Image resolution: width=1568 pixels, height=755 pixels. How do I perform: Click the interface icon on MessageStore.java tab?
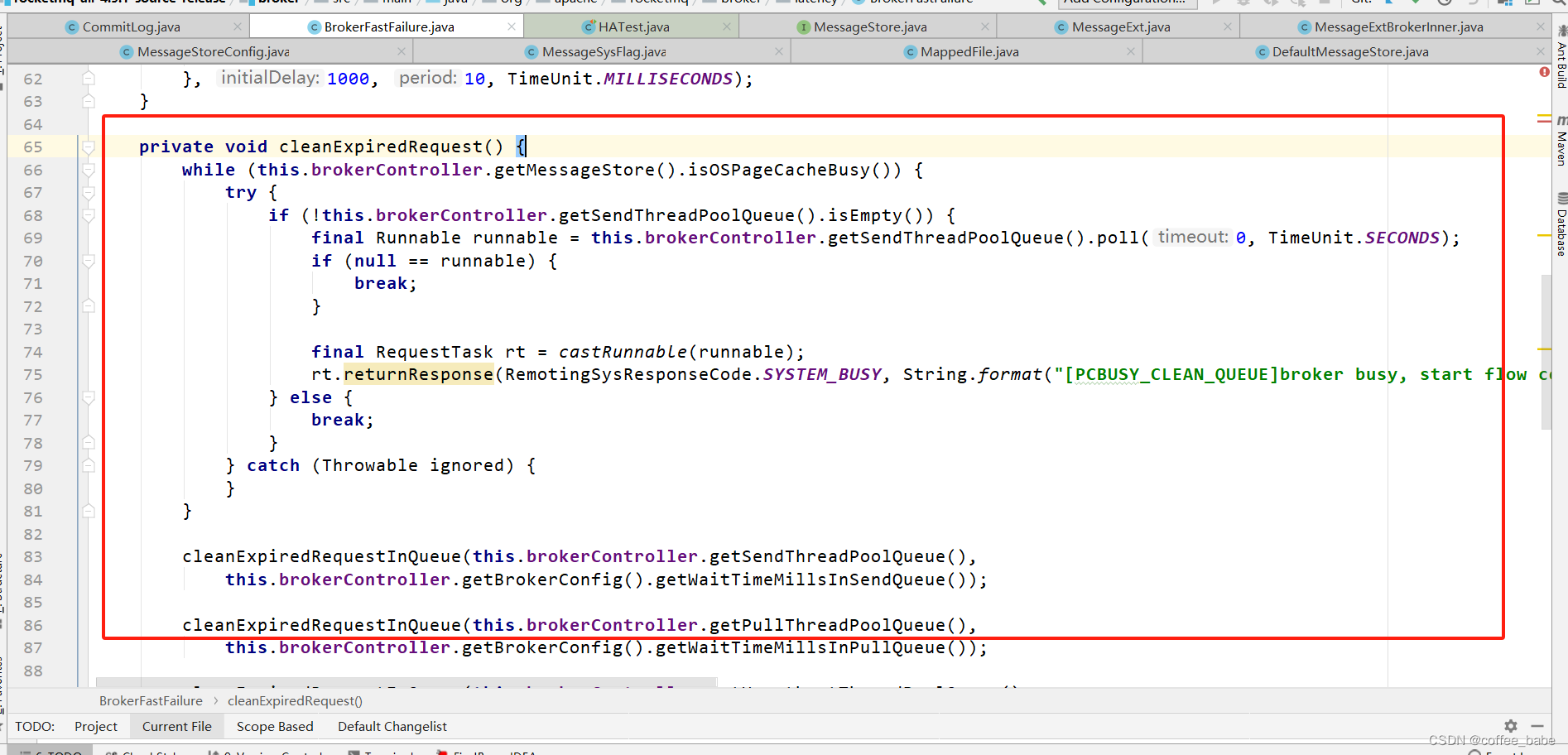(803, 27)
